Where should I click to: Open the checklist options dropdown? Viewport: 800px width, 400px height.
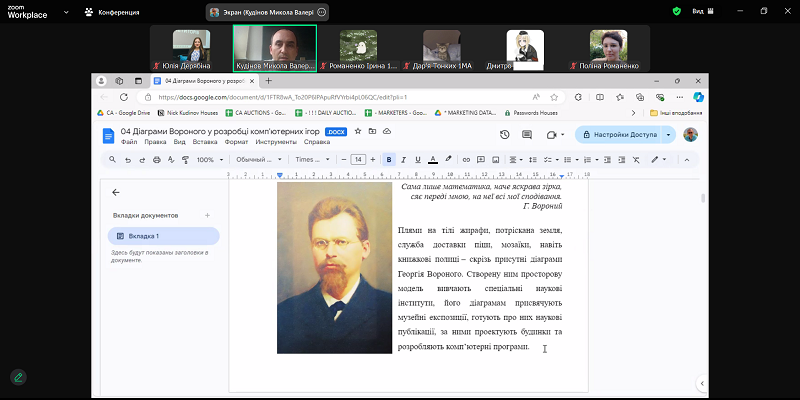(x=551, y=160)
